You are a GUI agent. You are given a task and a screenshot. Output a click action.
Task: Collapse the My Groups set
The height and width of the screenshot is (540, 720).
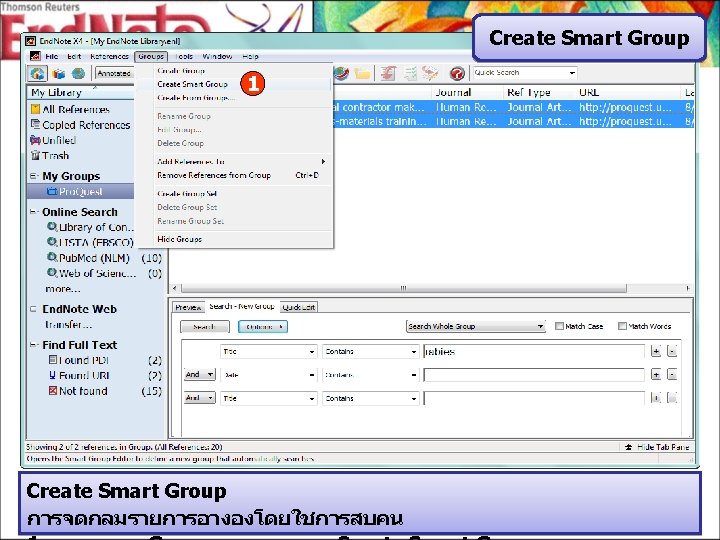tap(34, 176)
